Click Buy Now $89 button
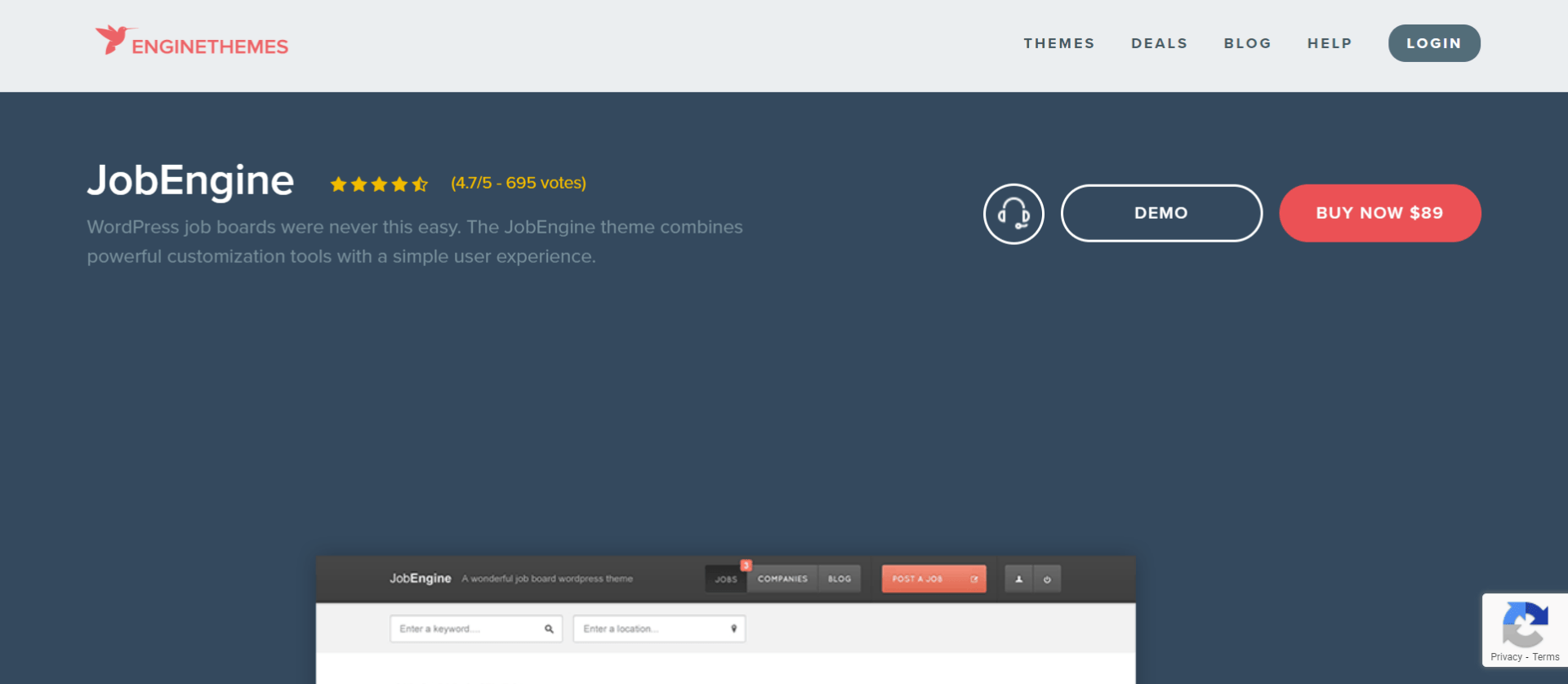Screen dimensions: 1568x684 click(x=1379, y=213)
